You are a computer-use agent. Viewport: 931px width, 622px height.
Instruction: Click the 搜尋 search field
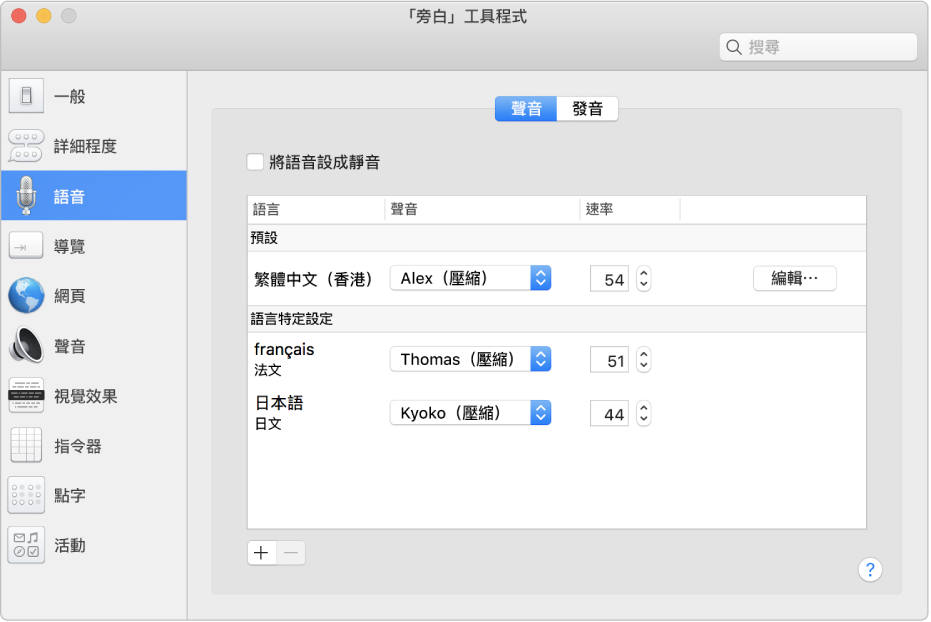pos(818,46)
